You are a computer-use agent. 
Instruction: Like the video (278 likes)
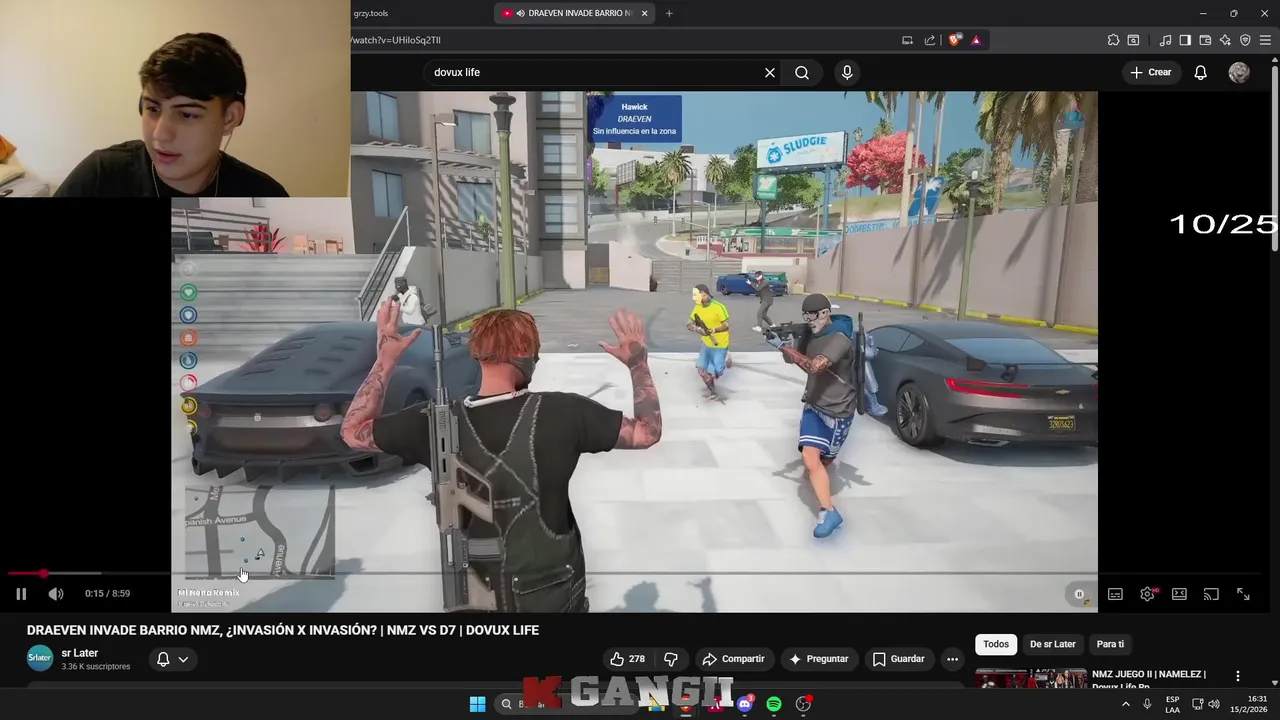[628, 659]
